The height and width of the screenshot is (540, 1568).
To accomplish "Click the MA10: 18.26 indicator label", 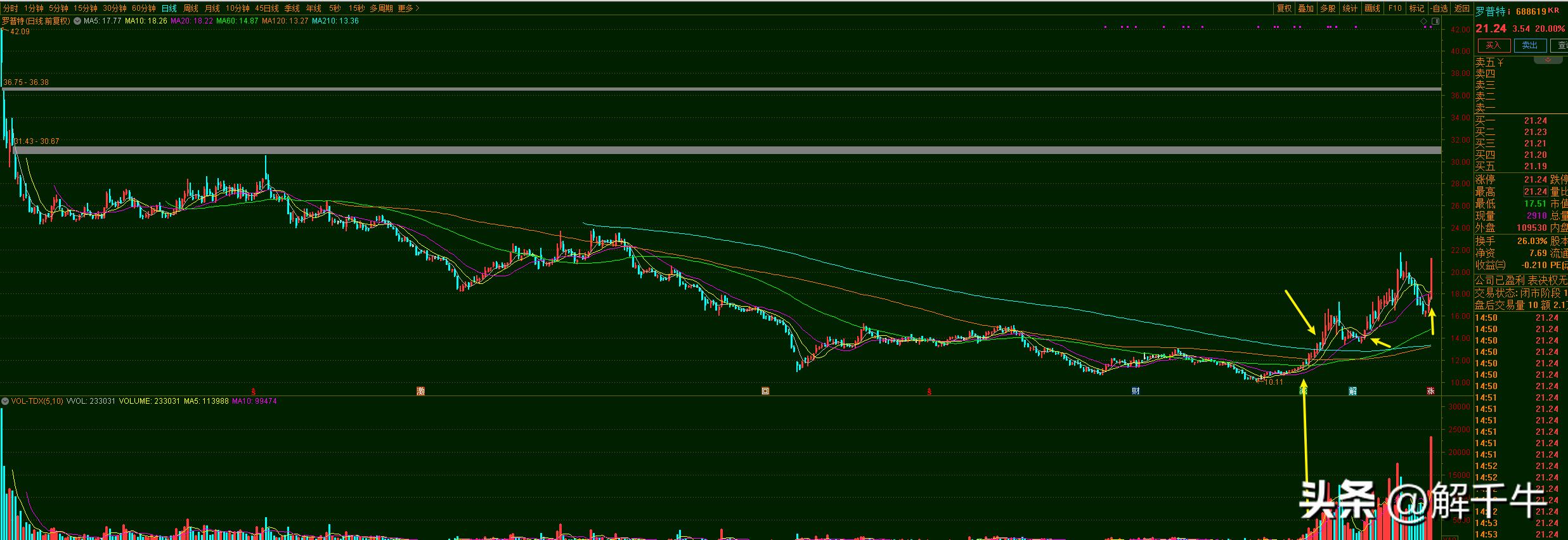I will point(146,21).
